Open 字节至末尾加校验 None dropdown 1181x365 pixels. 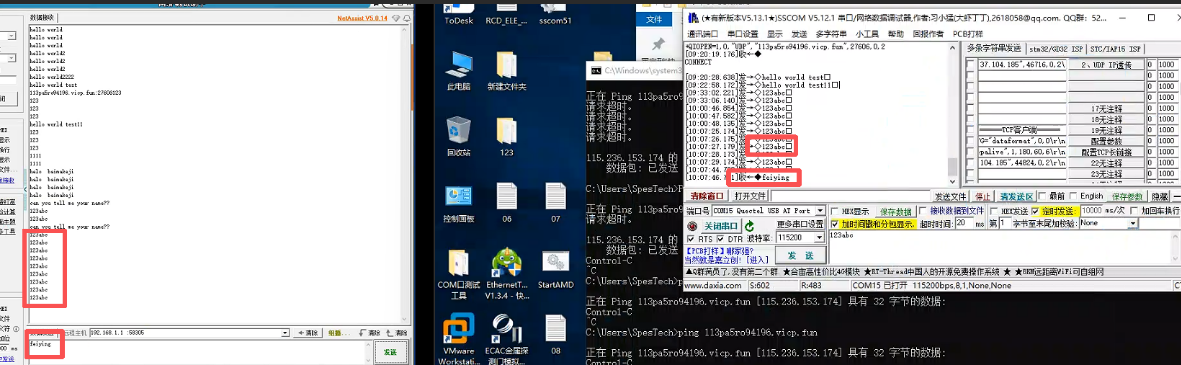click(x=1132, y=224)
